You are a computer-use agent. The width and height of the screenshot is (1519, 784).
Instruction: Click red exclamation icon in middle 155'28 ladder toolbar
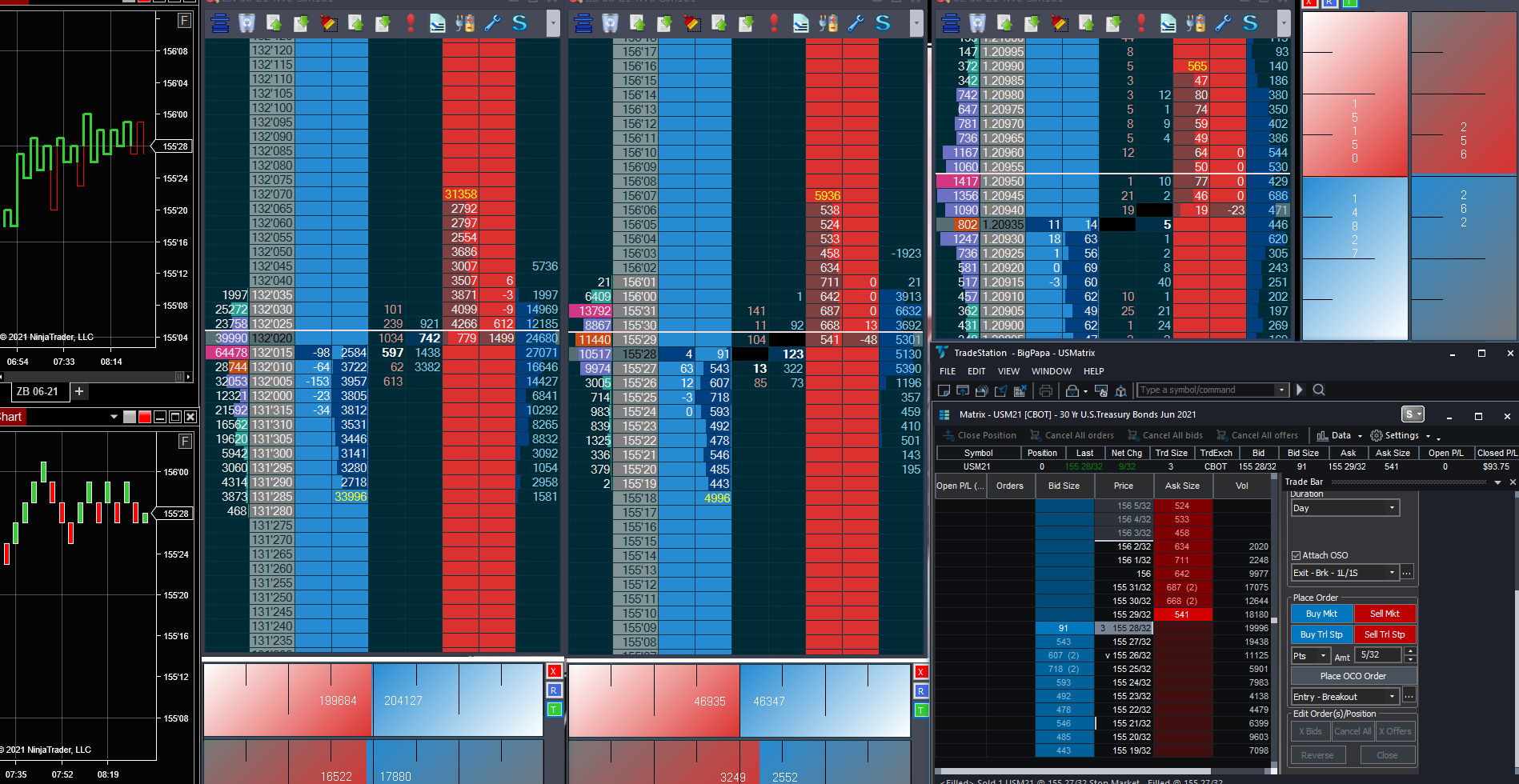(x=774, y=23)
